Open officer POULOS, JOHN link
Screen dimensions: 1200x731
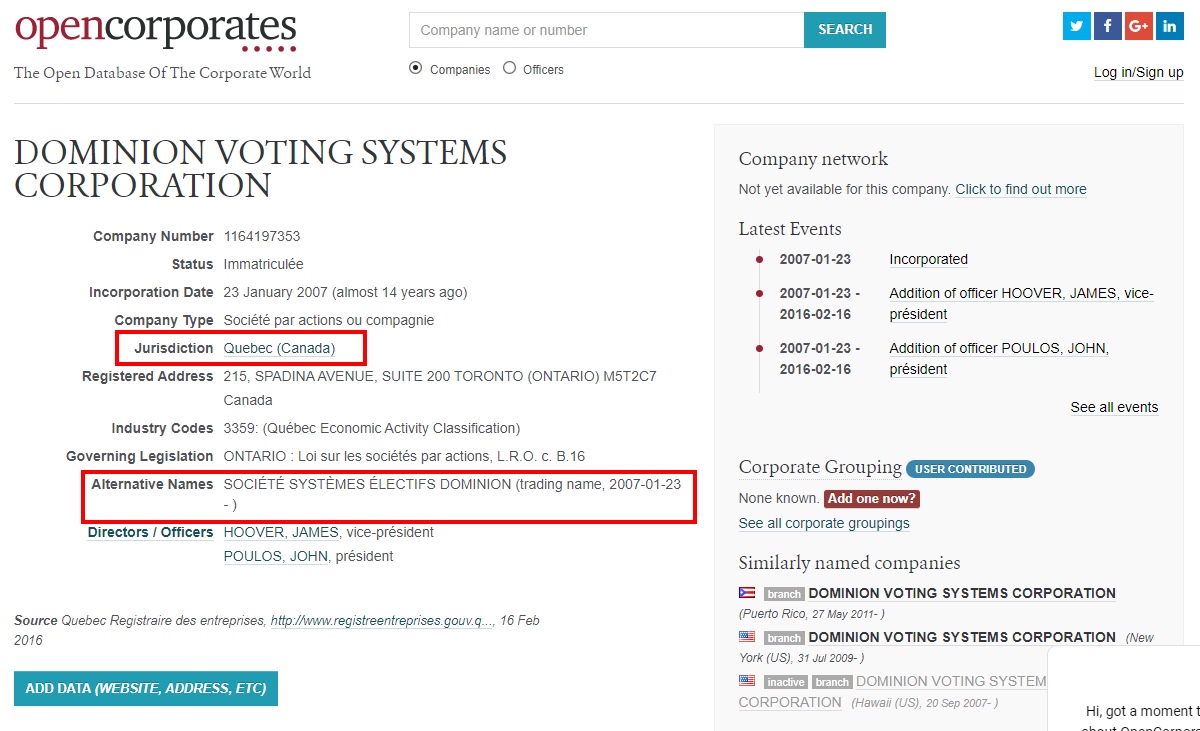pos(276,556)
